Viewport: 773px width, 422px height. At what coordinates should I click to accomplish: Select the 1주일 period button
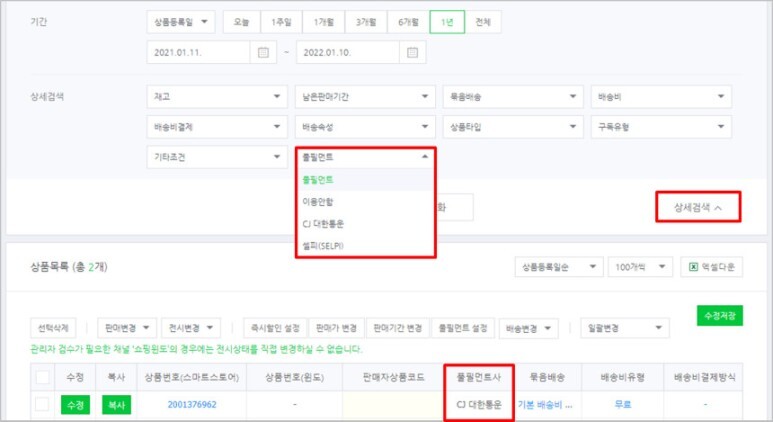pos(281,22)
